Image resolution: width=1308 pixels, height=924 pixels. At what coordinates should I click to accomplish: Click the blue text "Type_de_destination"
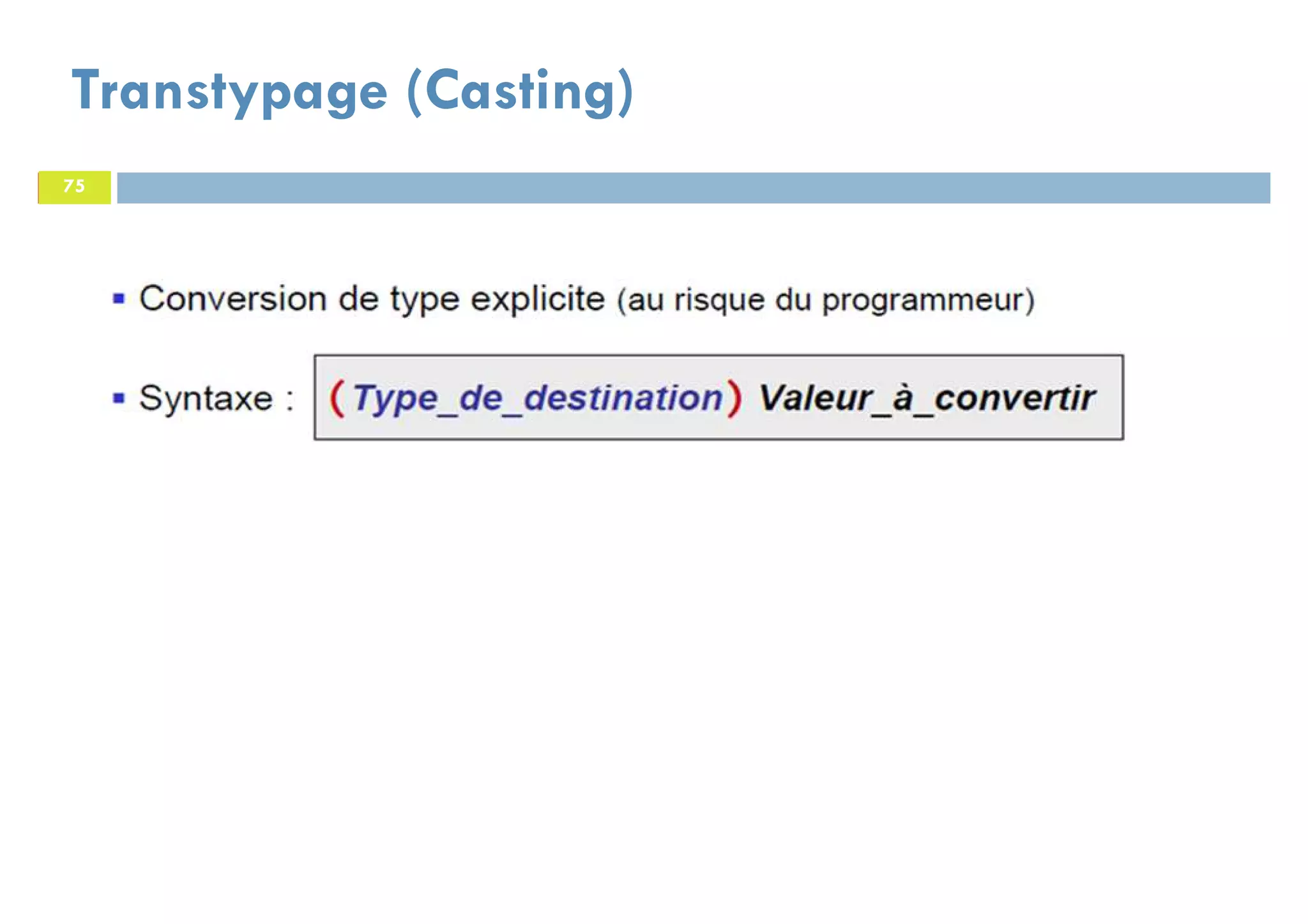(x=537, y=398)
